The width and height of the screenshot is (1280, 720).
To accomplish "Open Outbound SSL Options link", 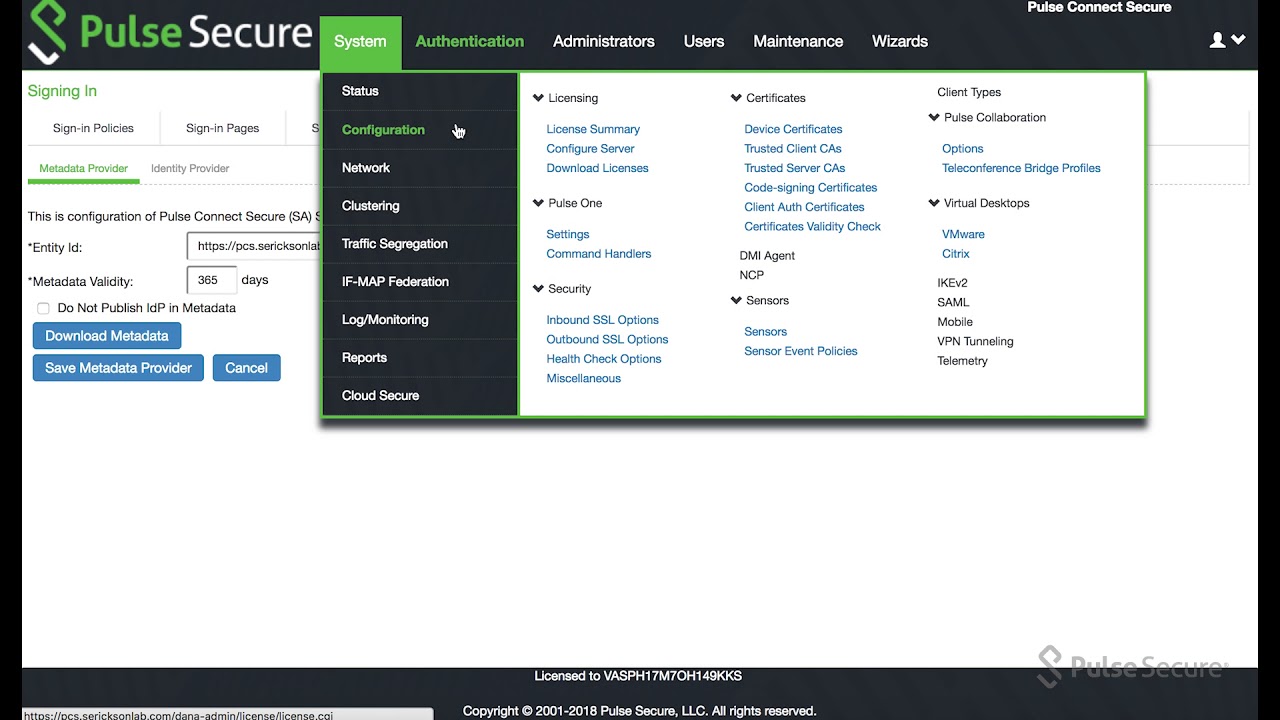I will click(607, 340).
